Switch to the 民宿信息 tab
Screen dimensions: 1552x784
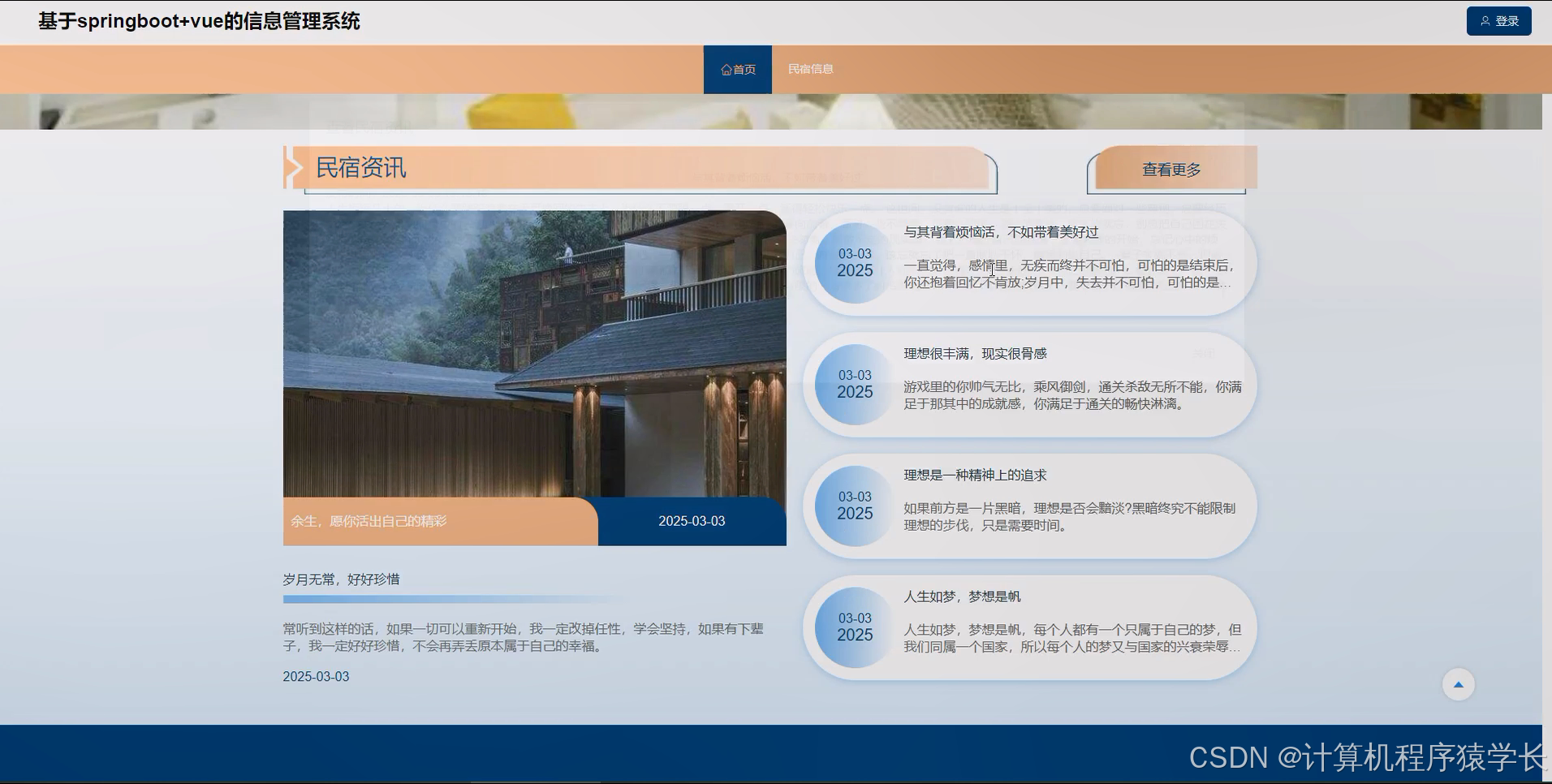pyautogui.click(x=812, y=69)
